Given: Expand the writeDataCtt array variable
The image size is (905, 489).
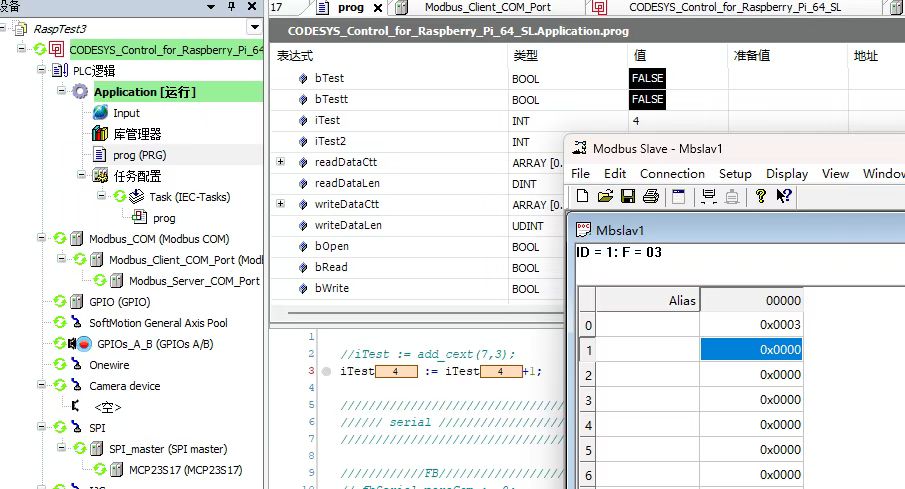Looking at the screenshot, I should (281, 204).
